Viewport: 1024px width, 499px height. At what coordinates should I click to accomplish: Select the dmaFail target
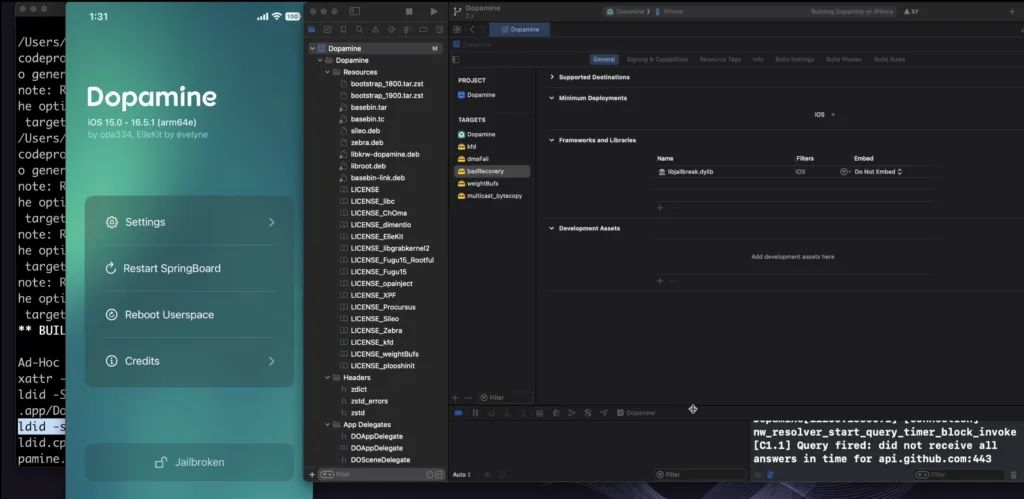pos(475,159)
